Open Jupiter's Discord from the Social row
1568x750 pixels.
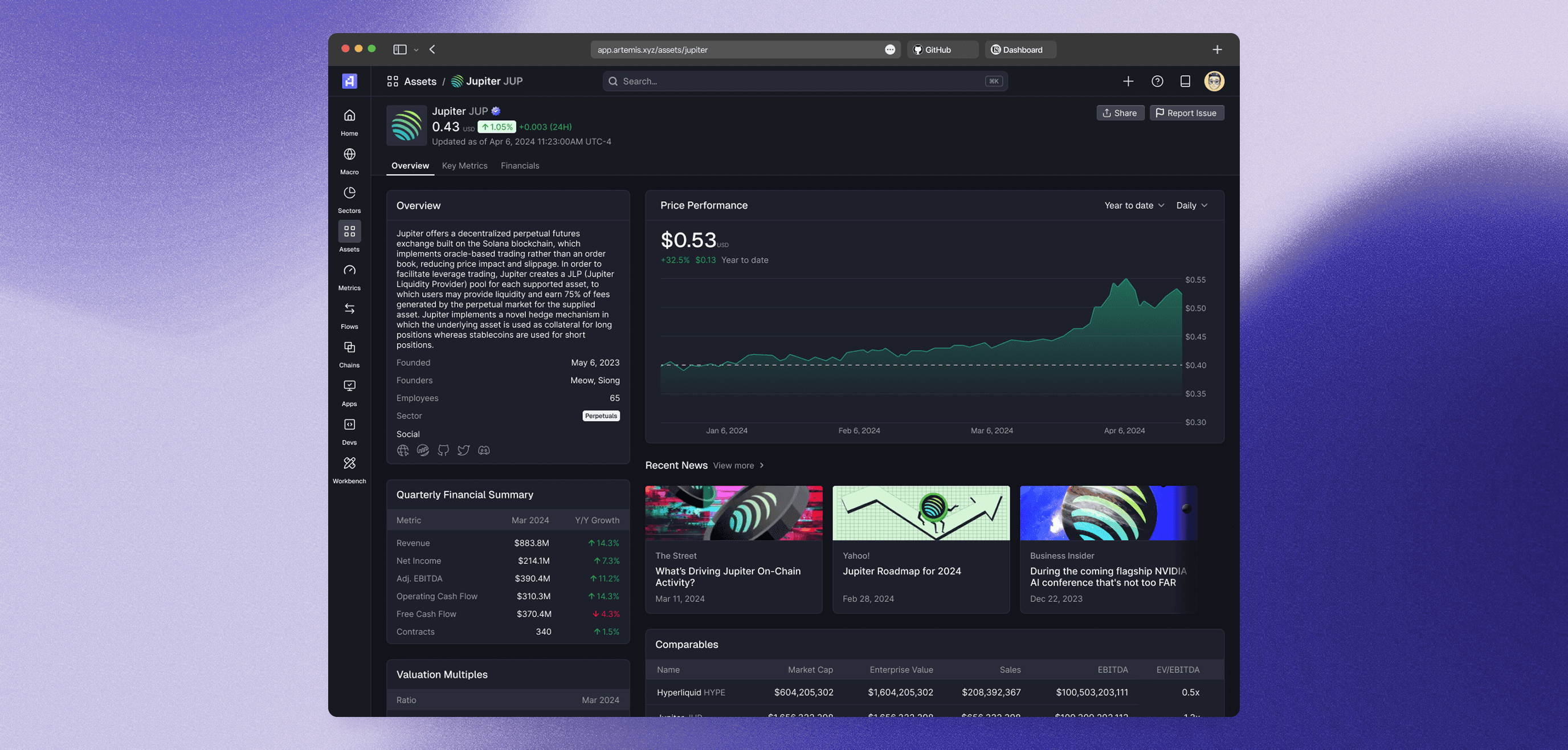click(x=484, y=450)
